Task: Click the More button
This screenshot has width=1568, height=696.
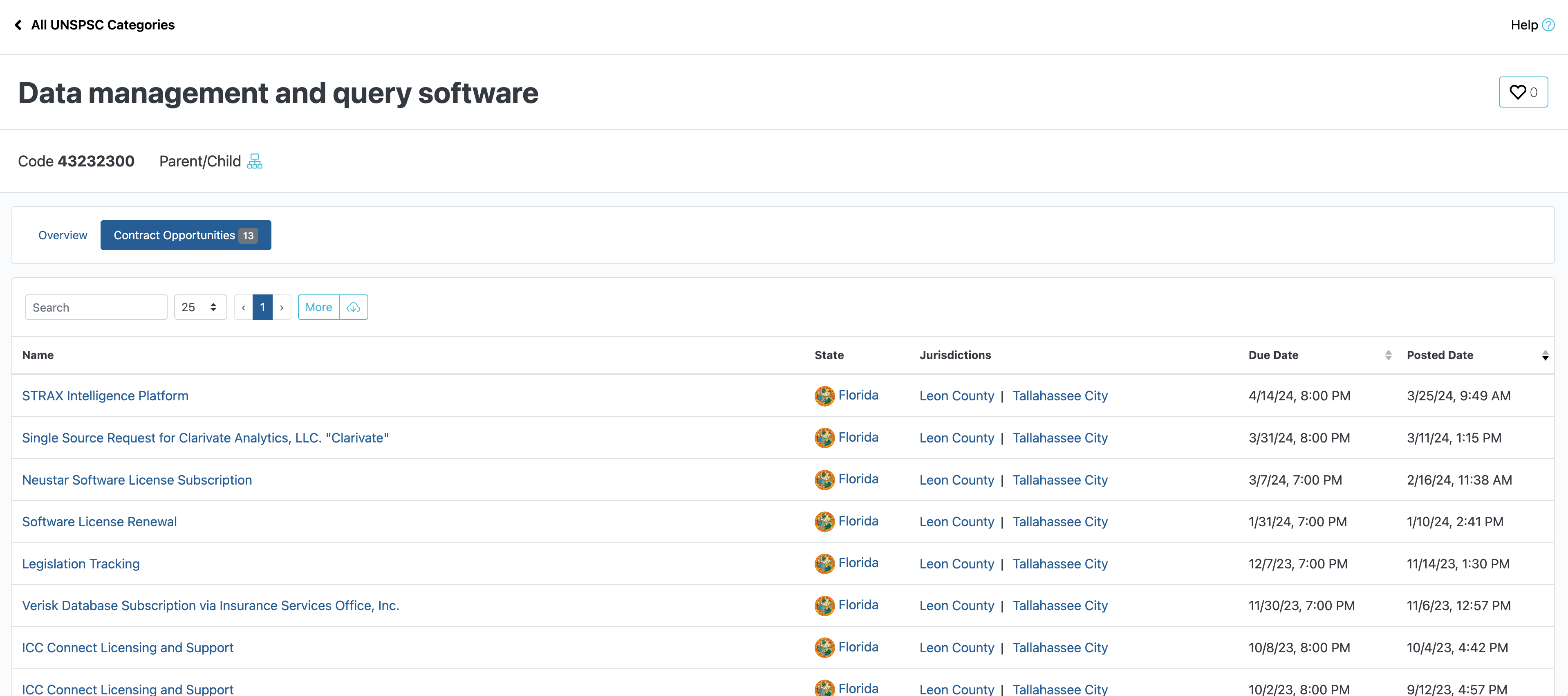Action: [318, 308]
